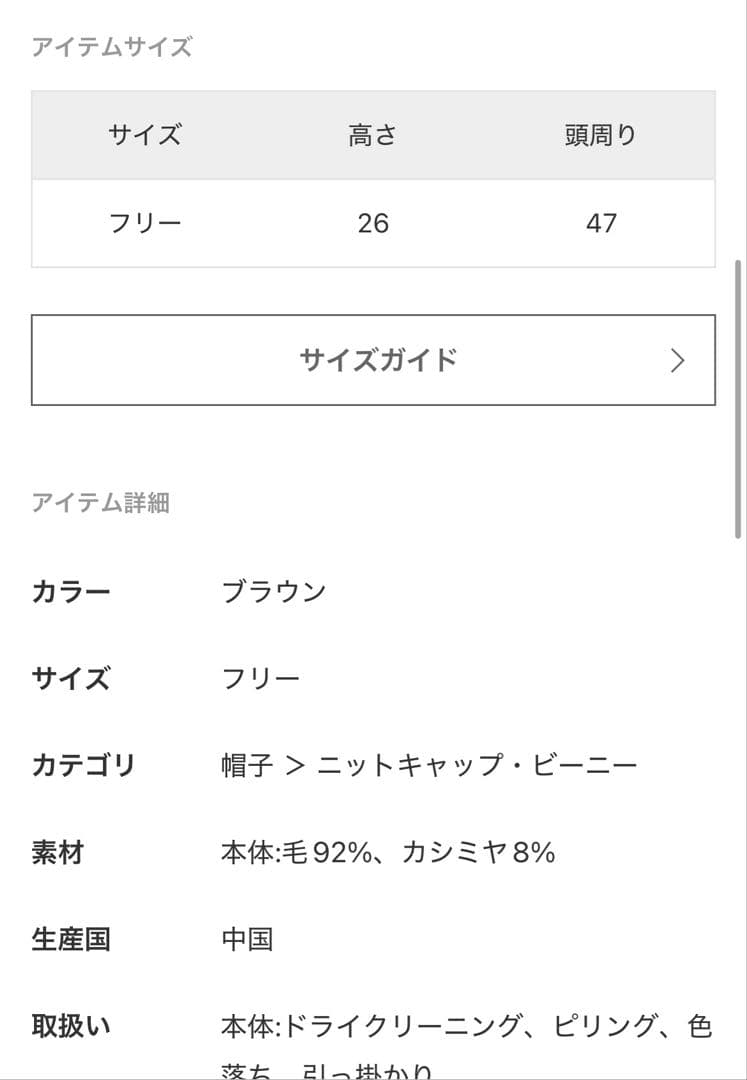Select the 高さ column header

point(374,137)
